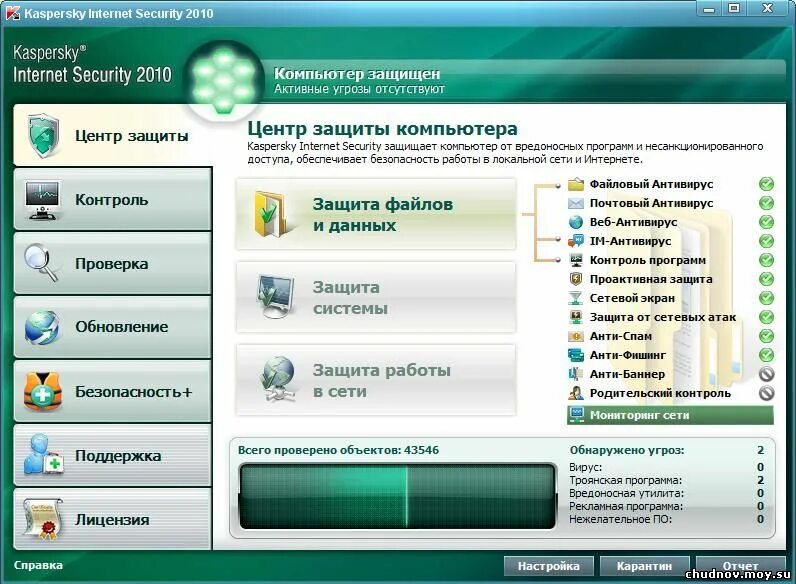
Task: Click the Защита от сетевых атак icon
Action: [576, 317]
